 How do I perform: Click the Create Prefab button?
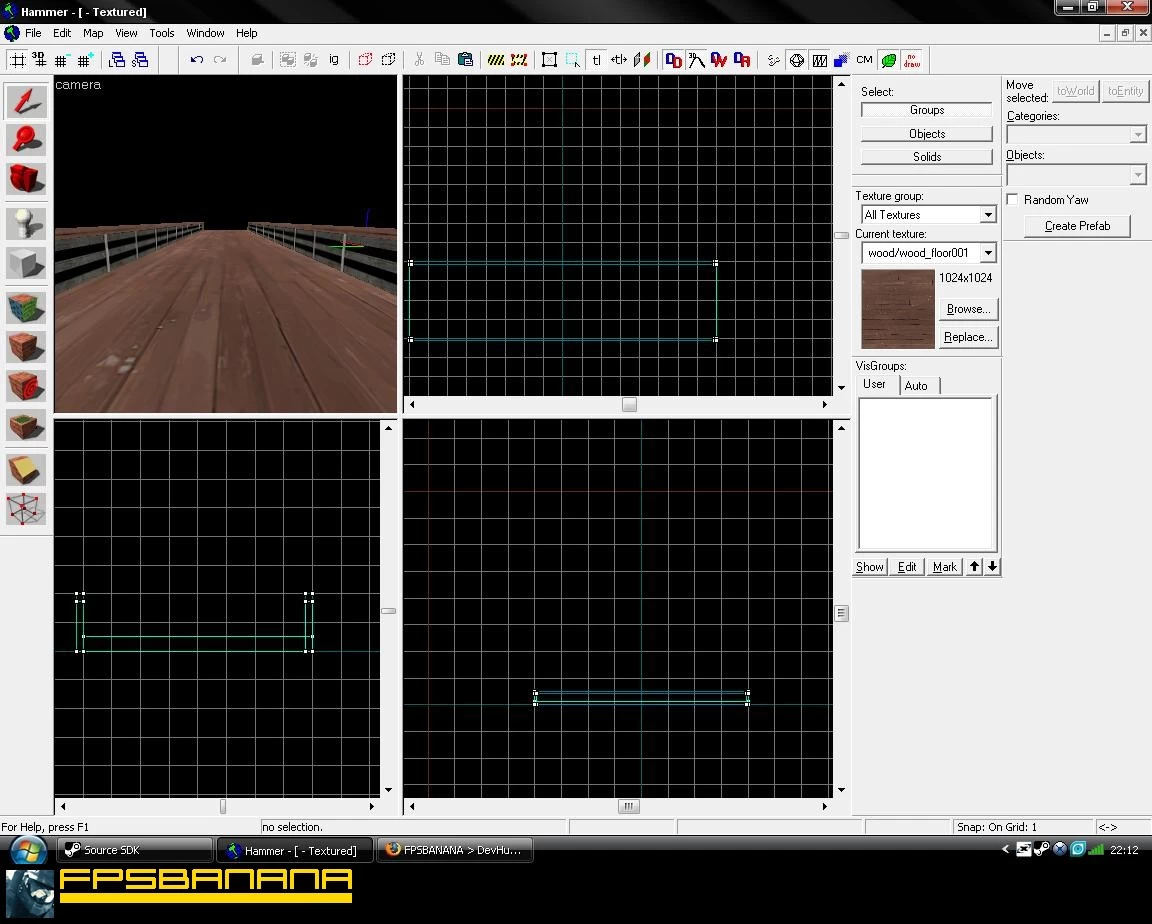pos(1077,225)
